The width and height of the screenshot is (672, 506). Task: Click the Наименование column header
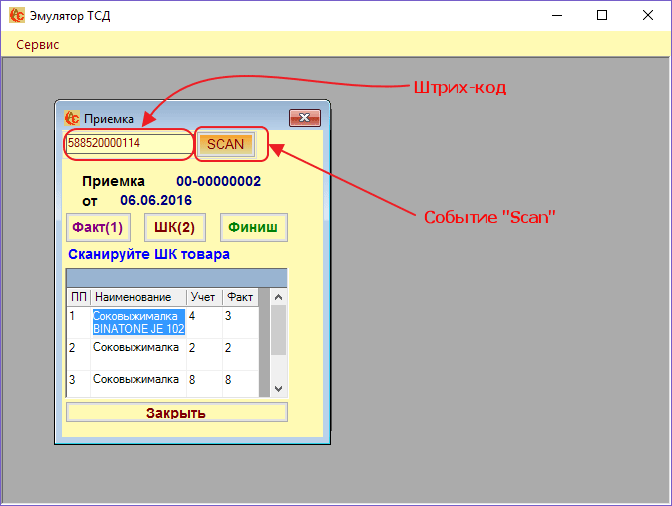coord(138,297)
